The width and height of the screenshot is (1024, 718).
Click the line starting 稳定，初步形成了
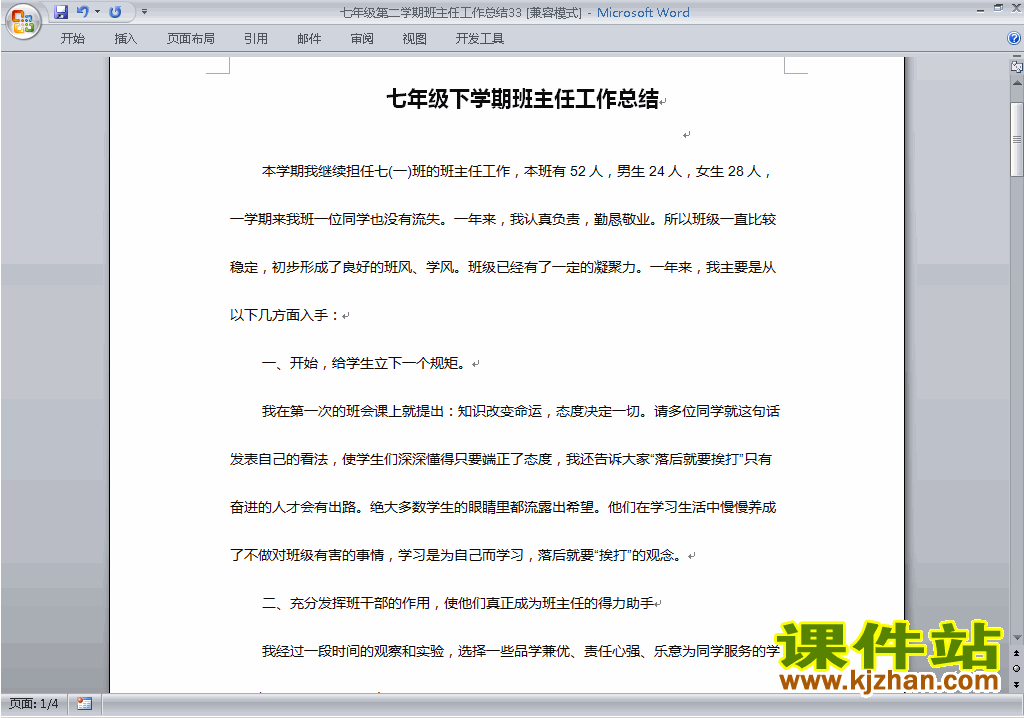coord(503,267)
